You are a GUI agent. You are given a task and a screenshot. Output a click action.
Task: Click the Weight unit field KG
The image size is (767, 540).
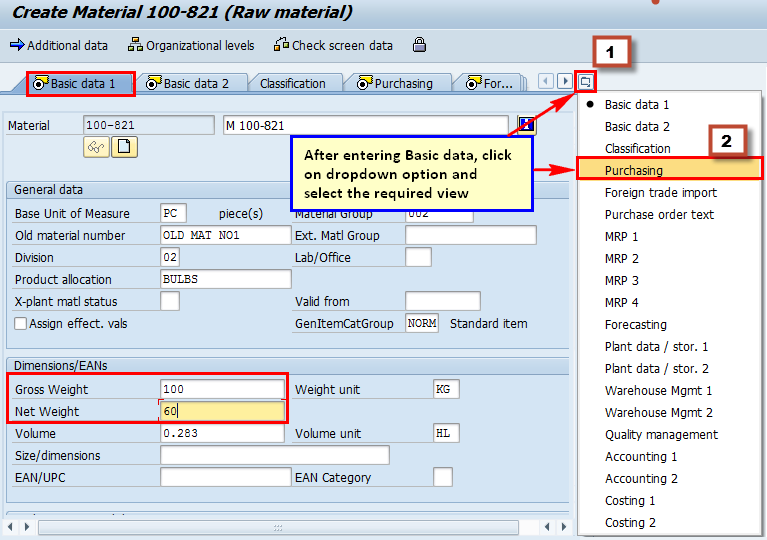[446, 389]
